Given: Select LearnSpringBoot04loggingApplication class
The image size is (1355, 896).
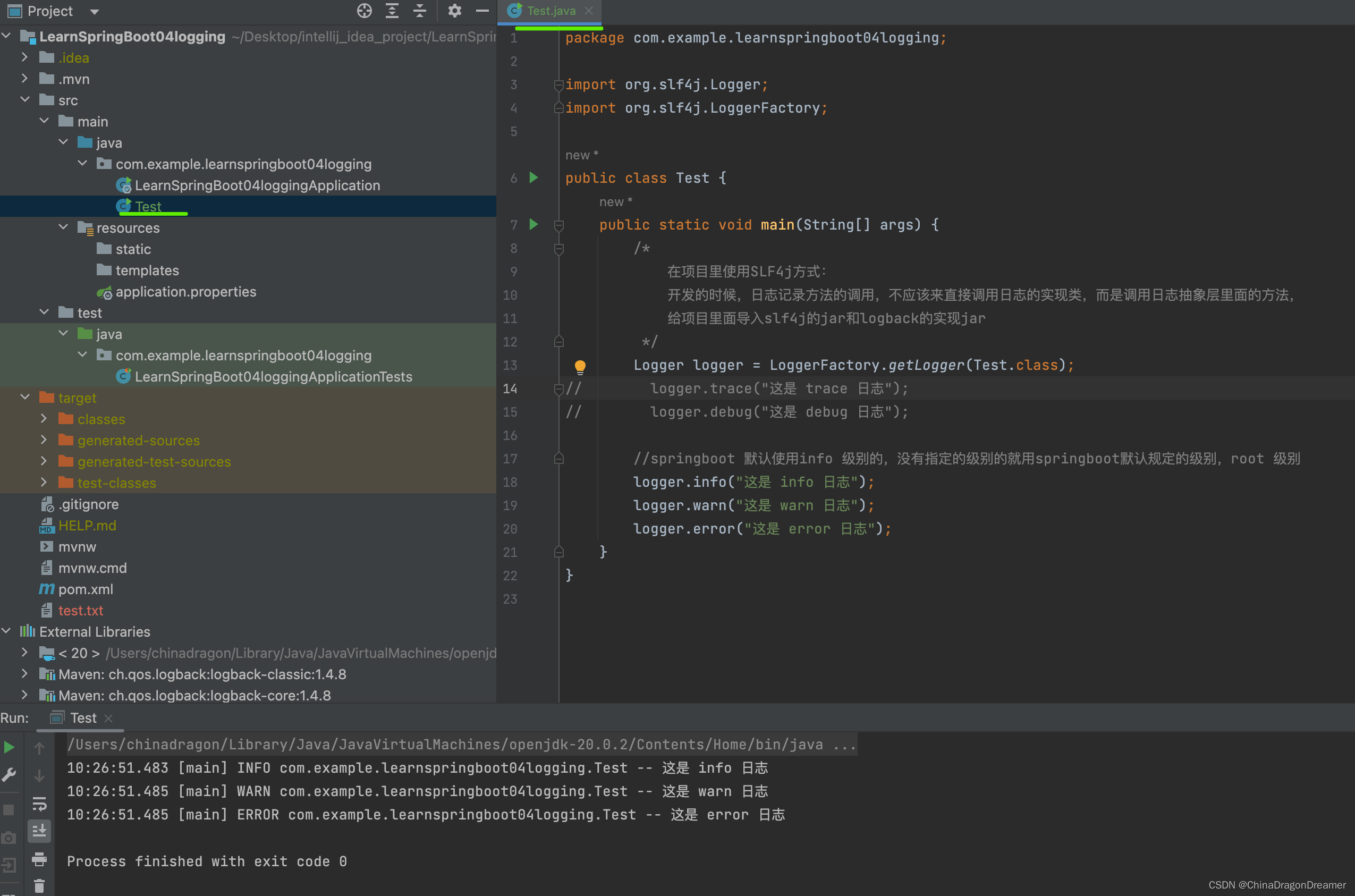Looking at the screenshot, I should pyautogui.click(x=257, y=185).
